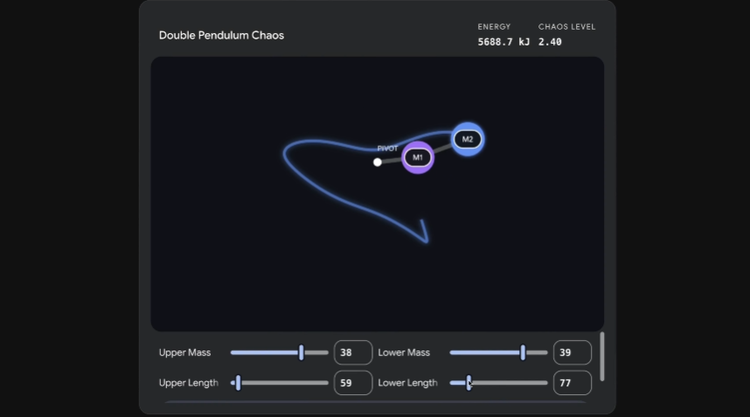Click the Energy readout value 5688.7 kJ

[x=504, y=42]
